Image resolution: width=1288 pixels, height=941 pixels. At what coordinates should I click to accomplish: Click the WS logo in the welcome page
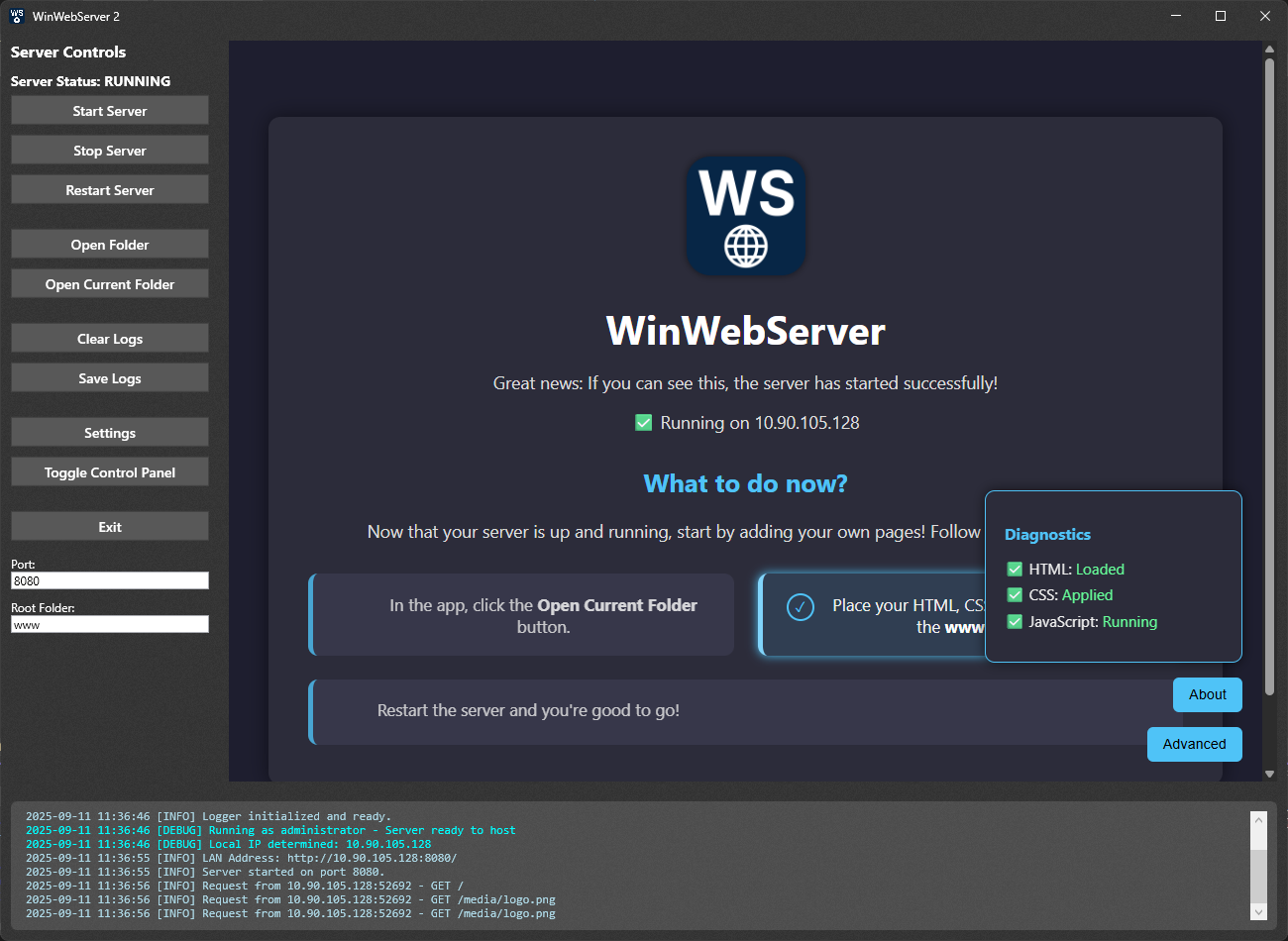[x=745, y=215]
